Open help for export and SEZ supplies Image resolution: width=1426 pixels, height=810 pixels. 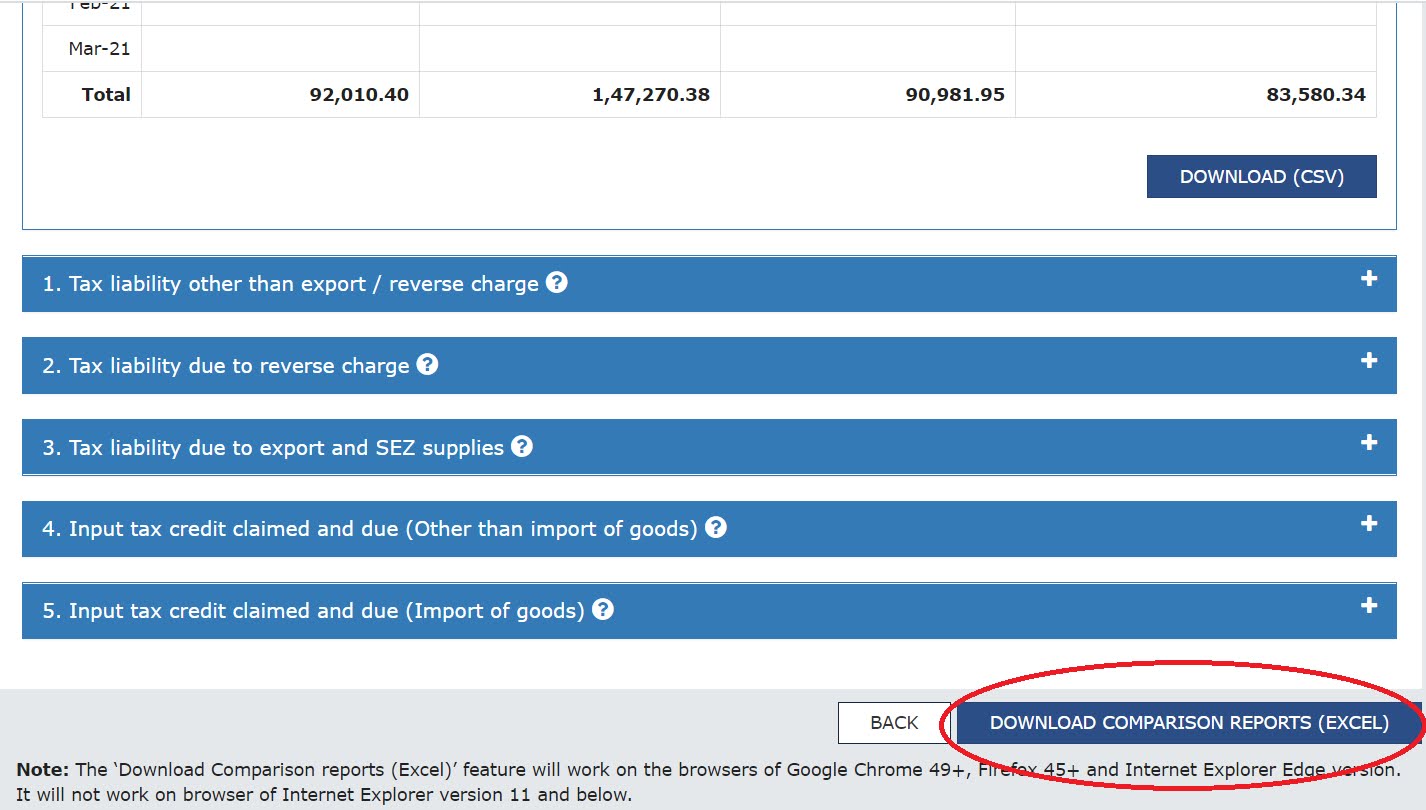point(522,447)
